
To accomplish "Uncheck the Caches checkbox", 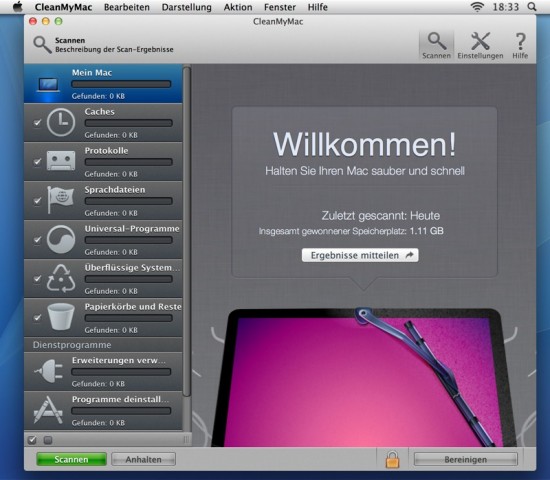I will click(x=37, y=122).
